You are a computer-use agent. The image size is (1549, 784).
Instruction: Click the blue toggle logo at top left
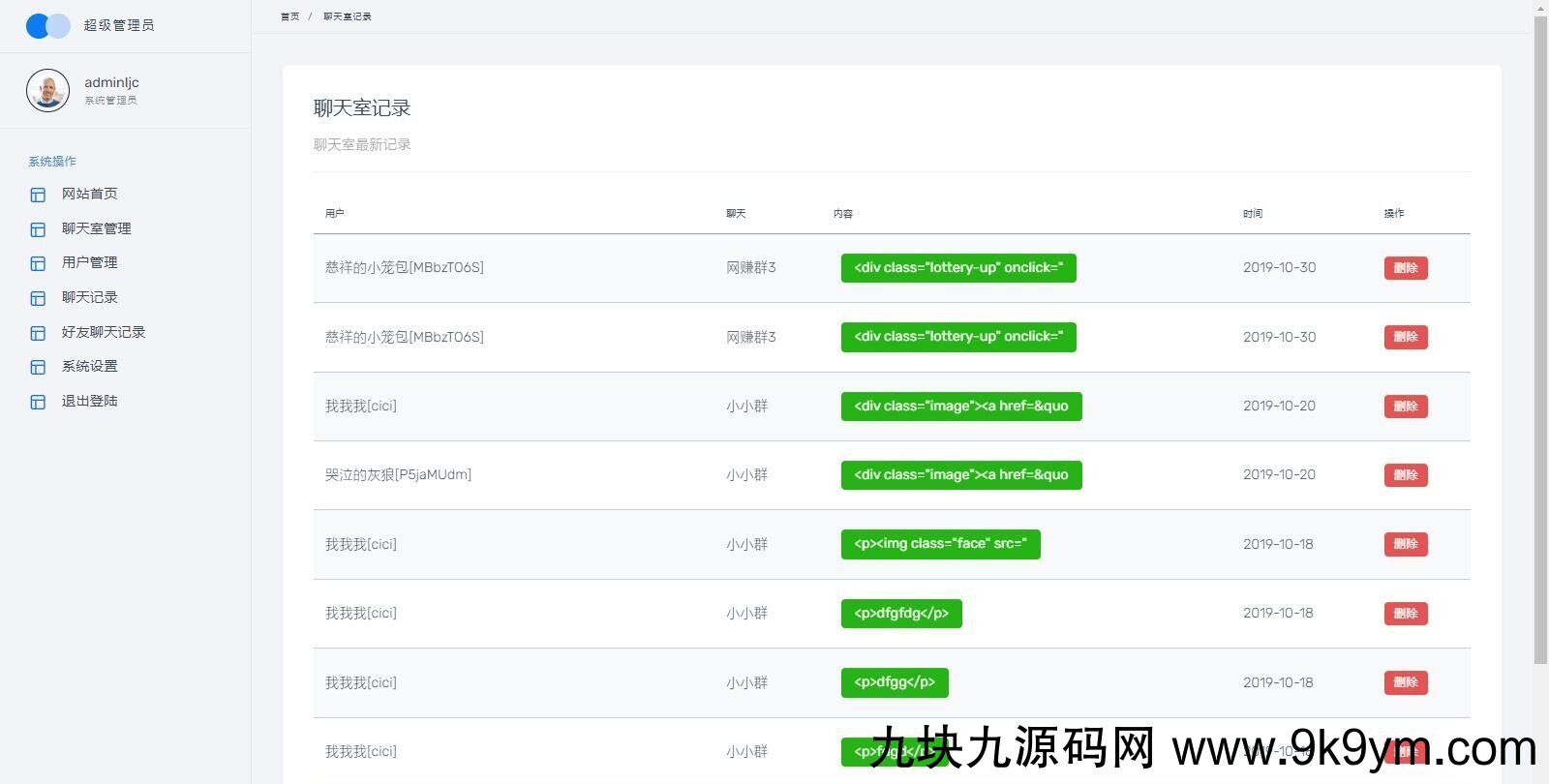click(x=47, y=26)
